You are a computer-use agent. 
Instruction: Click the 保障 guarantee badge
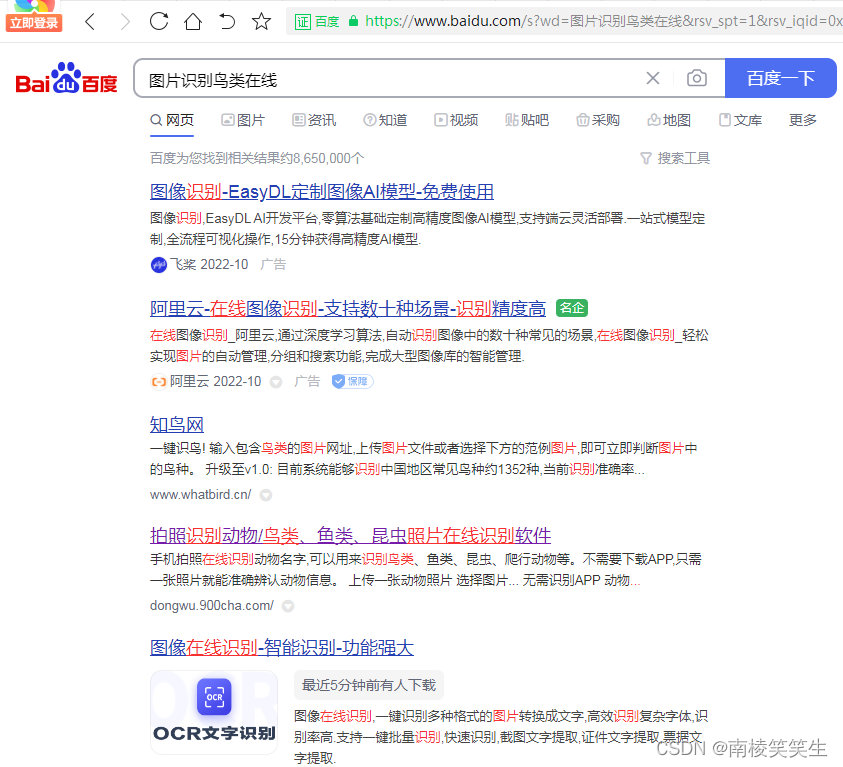(352, 381)
